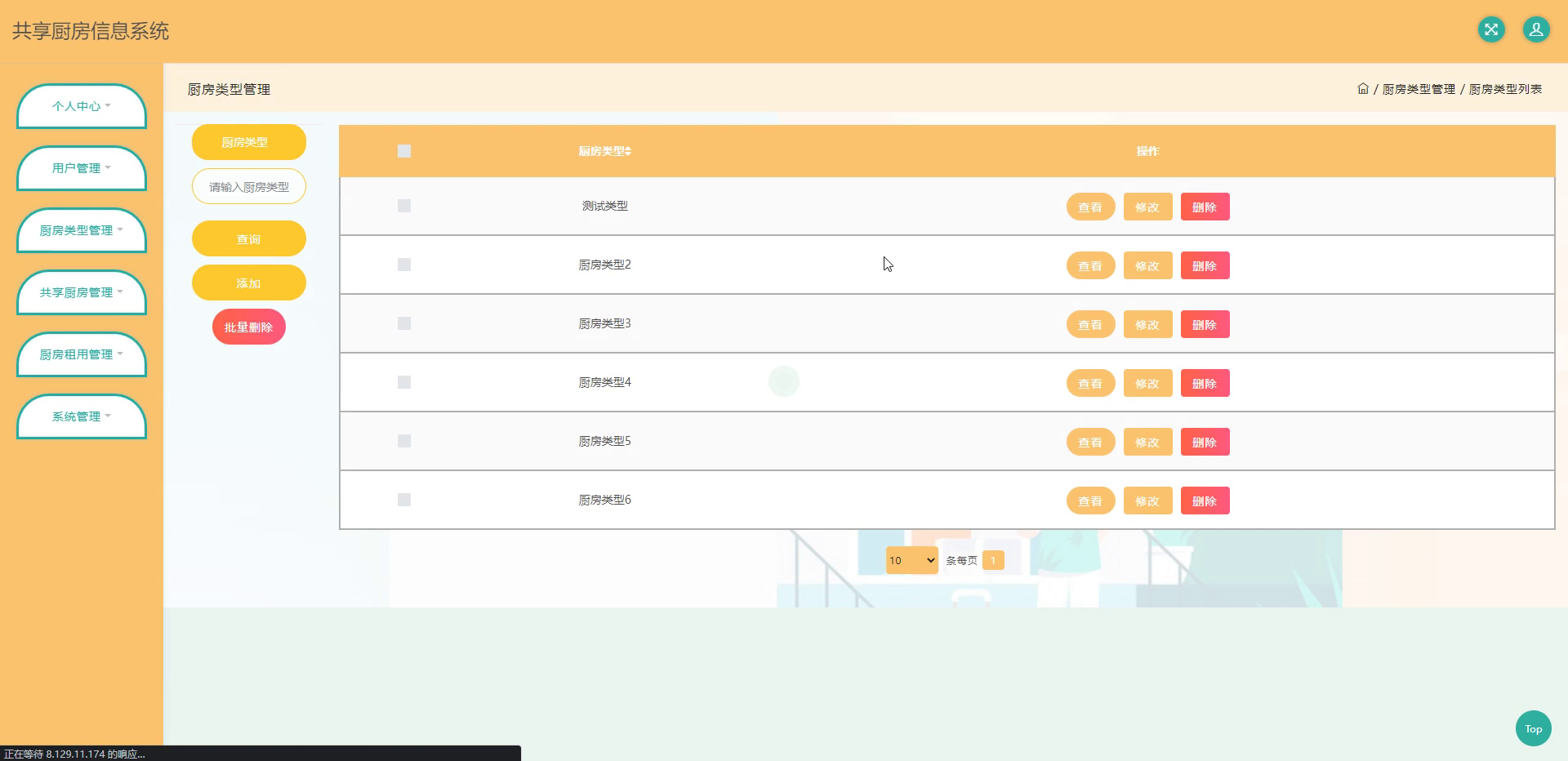Click 查看 for row 厨房类型3
Viewport: 1568px width, 761px height.
point(1090,324)
